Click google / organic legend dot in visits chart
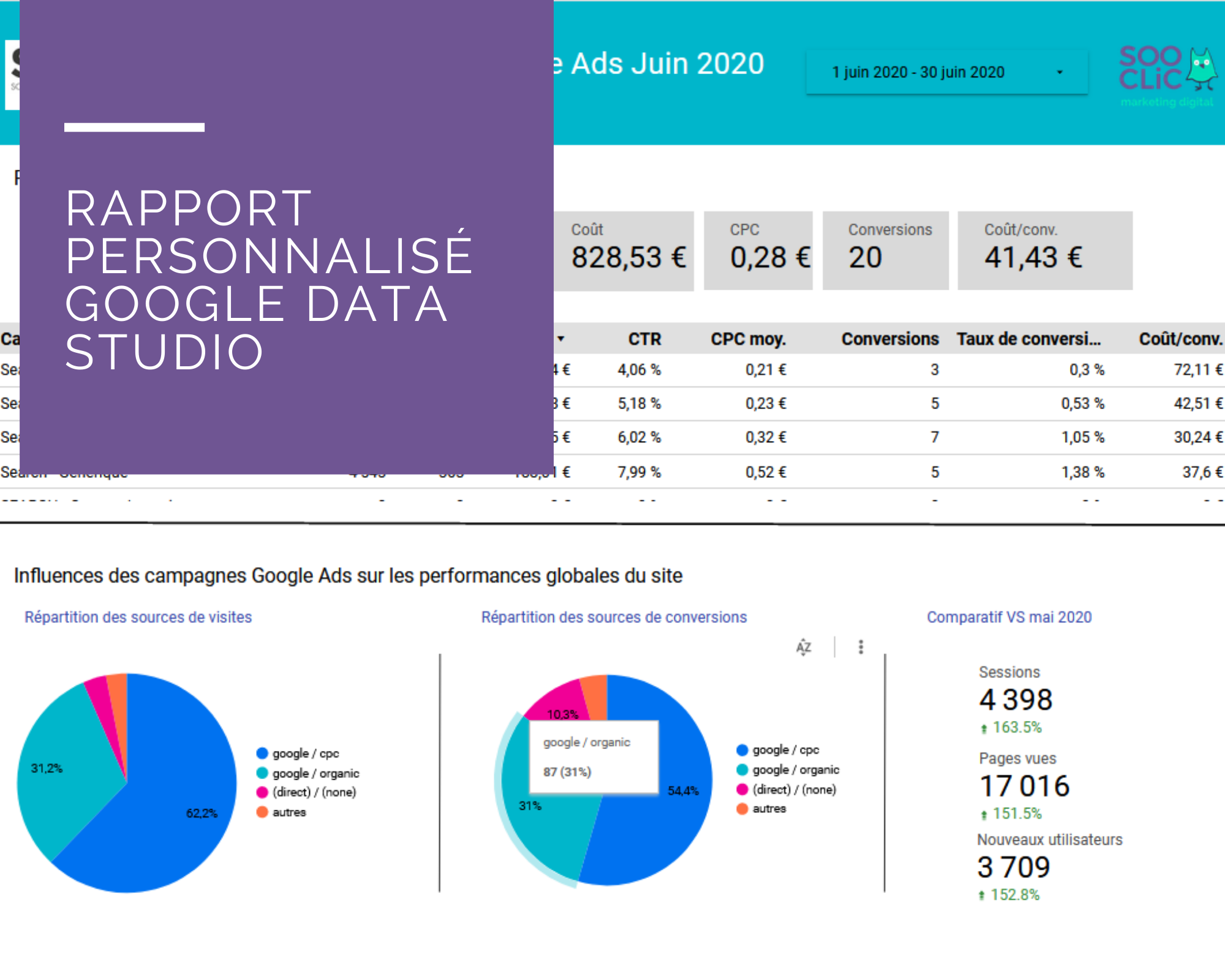 pyautogui.click(x=262, y=773)
